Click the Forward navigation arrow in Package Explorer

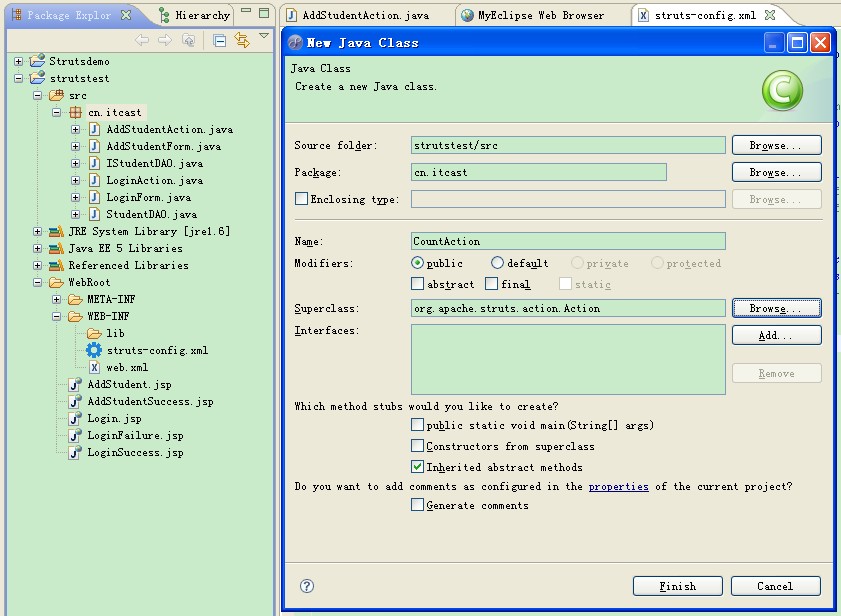pyautogui.click(x=165, y=40)
